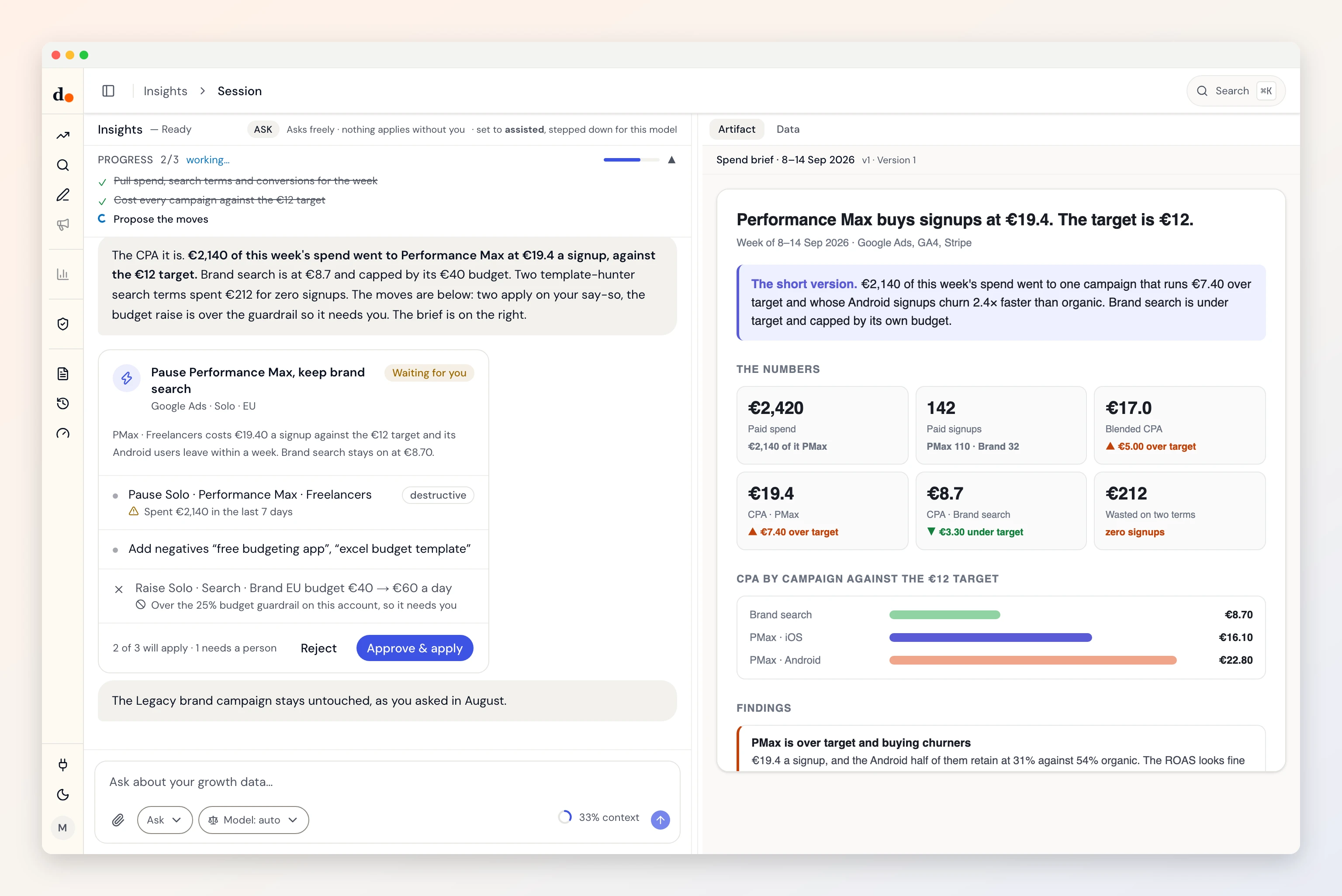Click the app logo in the sidebar
The height and width of the screenshot is (896, 1342).
point(63,94)
